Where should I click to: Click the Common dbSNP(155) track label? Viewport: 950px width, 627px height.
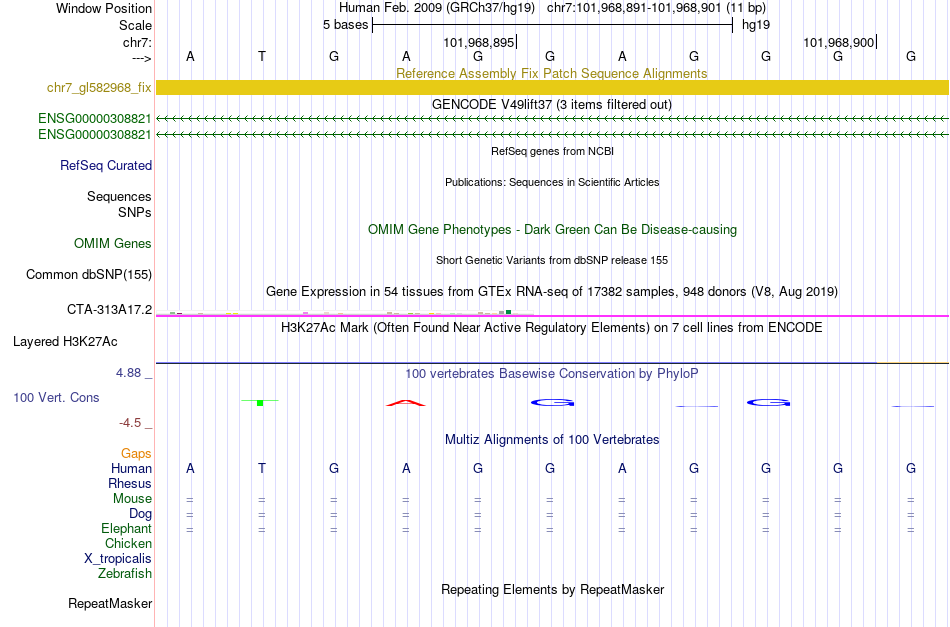pyautogui.click(x=89, y=274)
